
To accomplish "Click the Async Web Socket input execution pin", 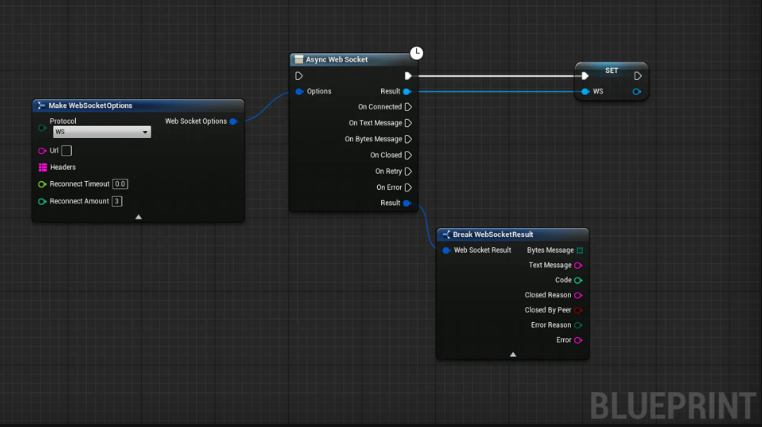I will tap(299, 76).
